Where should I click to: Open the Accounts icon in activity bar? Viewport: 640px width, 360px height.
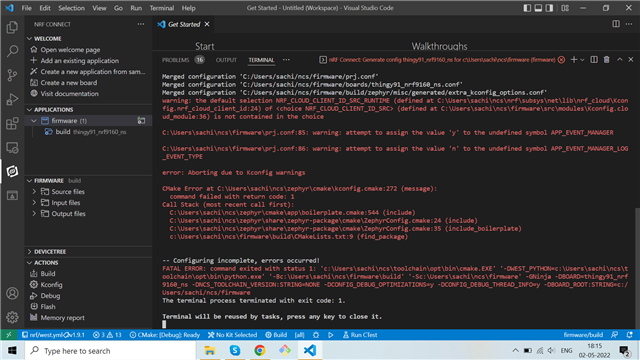[12, 293]
